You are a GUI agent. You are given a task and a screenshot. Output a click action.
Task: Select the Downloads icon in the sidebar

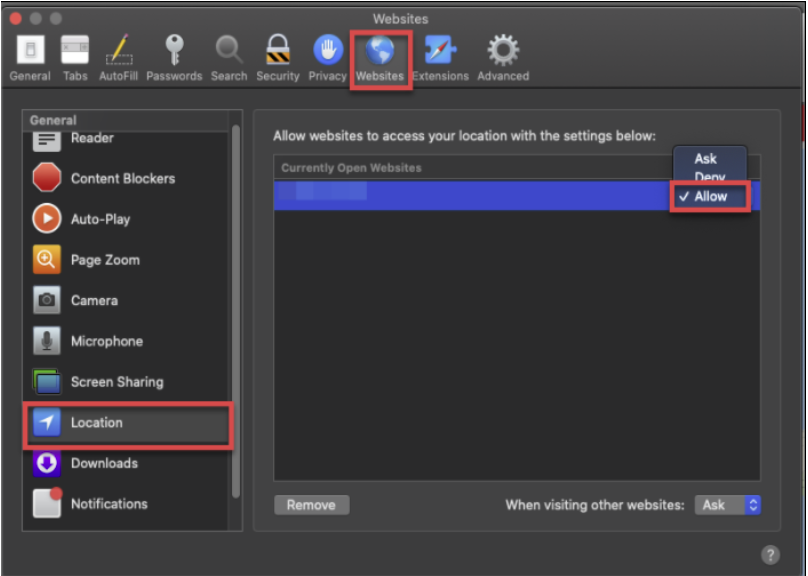46,463
